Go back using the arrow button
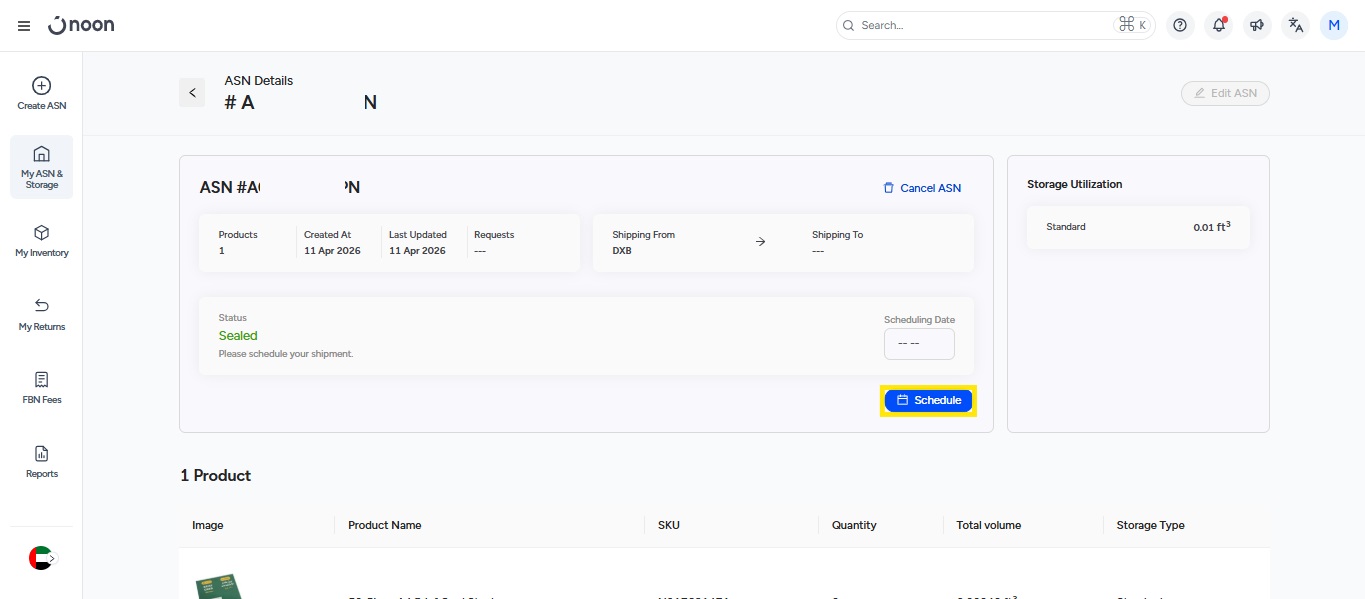Image resolution: width=1365 pixels, height=599 pixels. tap(192, 92)
